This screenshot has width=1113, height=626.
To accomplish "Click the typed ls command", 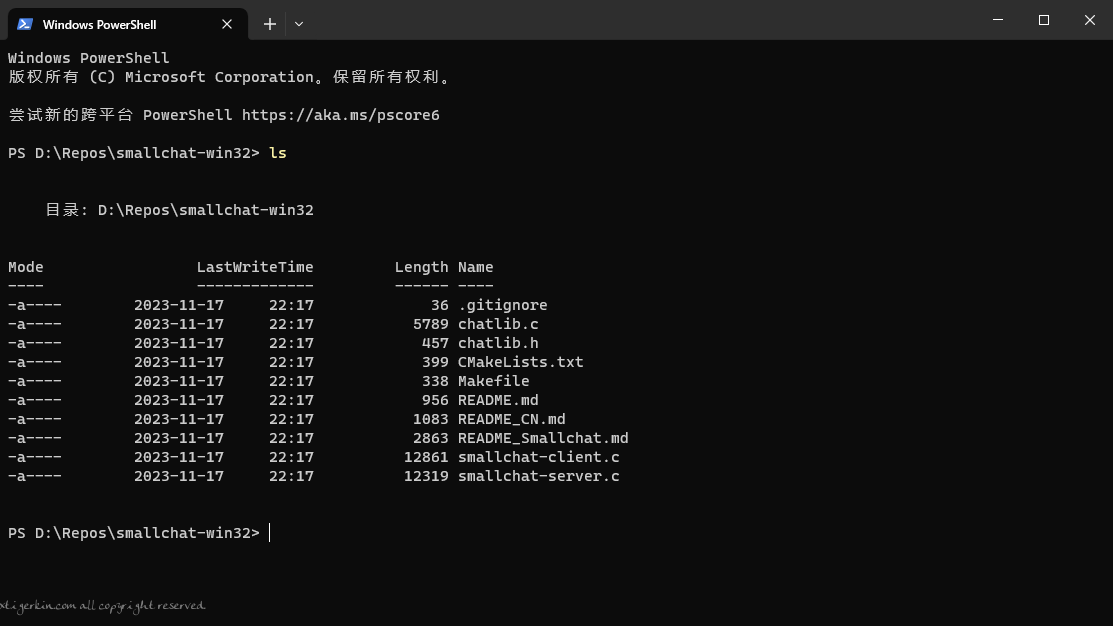I will [278, 153].
